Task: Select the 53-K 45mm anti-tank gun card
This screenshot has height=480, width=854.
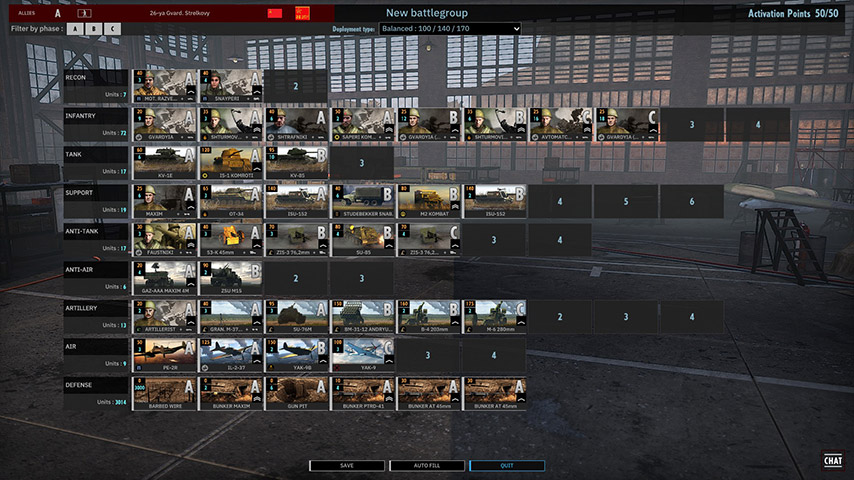Action: click(x=230, y=240)
